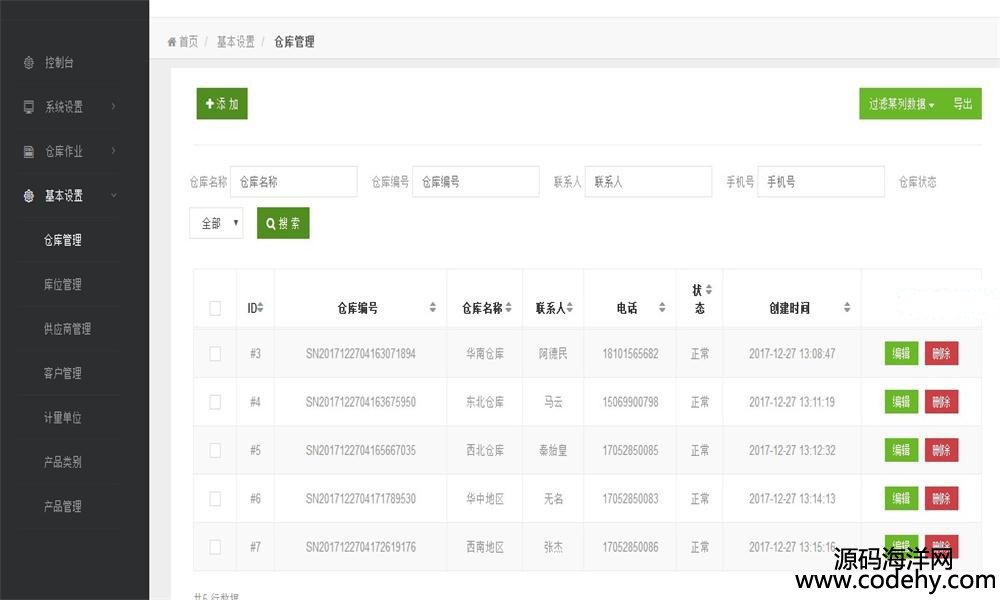Open 库位管理 in sidebar menu
Screen dimensions: 1000x600
(x=63, y=285)
